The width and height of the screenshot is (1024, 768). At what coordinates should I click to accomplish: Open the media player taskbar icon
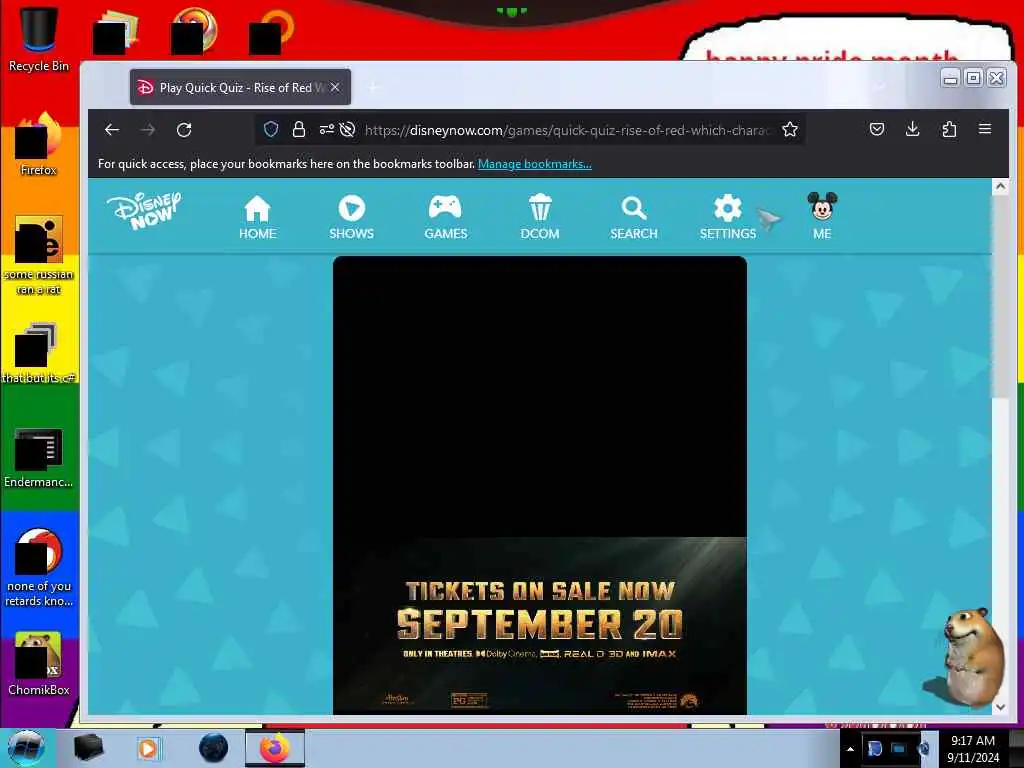pos(148,748)
